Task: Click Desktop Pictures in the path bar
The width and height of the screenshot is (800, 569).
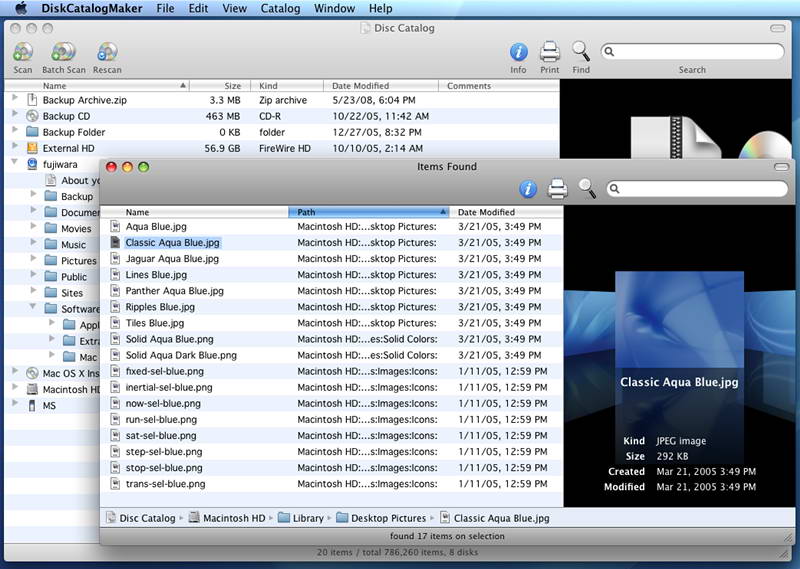Action: 387,518
